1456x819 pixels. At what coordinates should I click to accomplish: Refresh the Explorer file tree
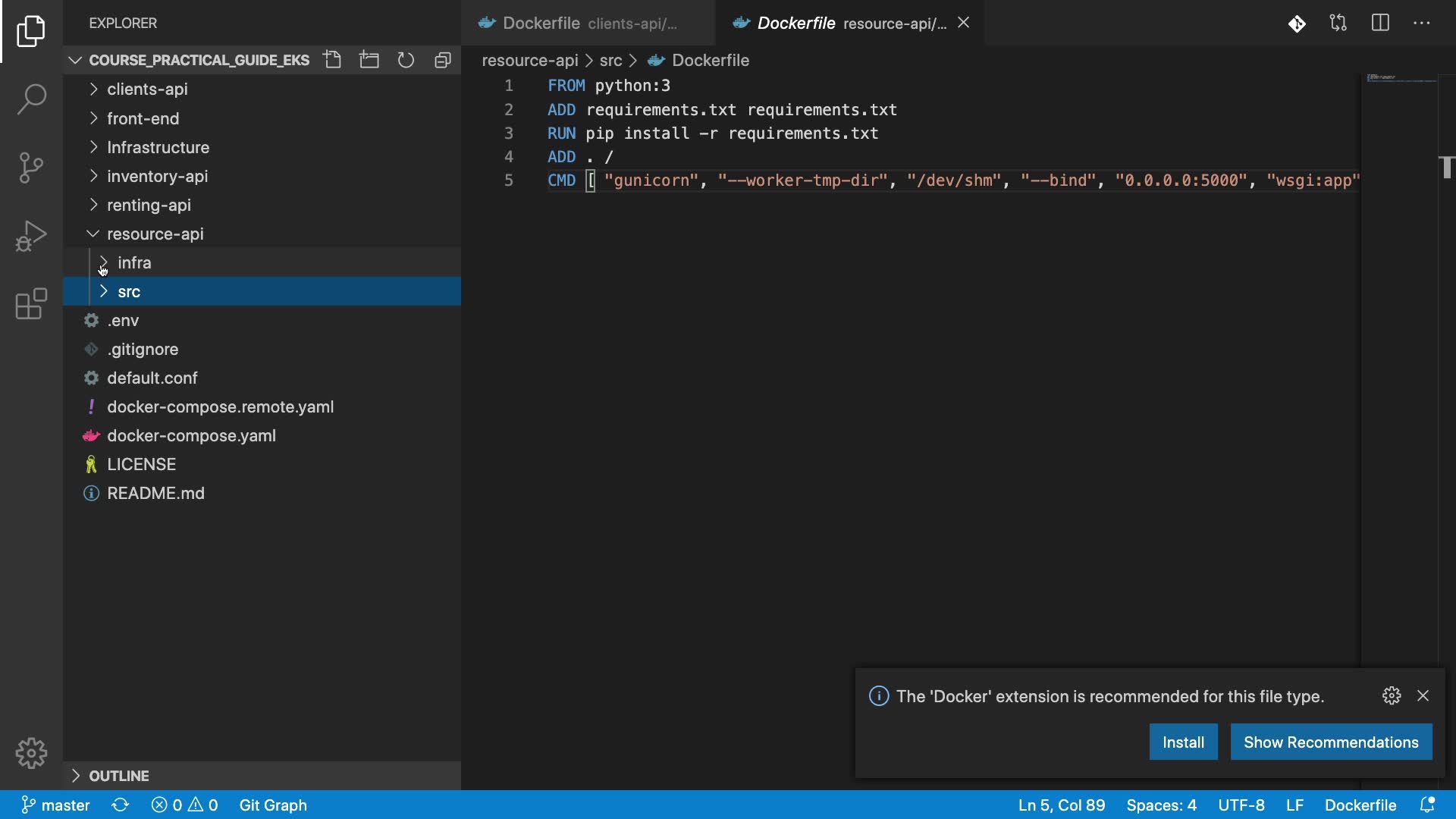[406, 60]
